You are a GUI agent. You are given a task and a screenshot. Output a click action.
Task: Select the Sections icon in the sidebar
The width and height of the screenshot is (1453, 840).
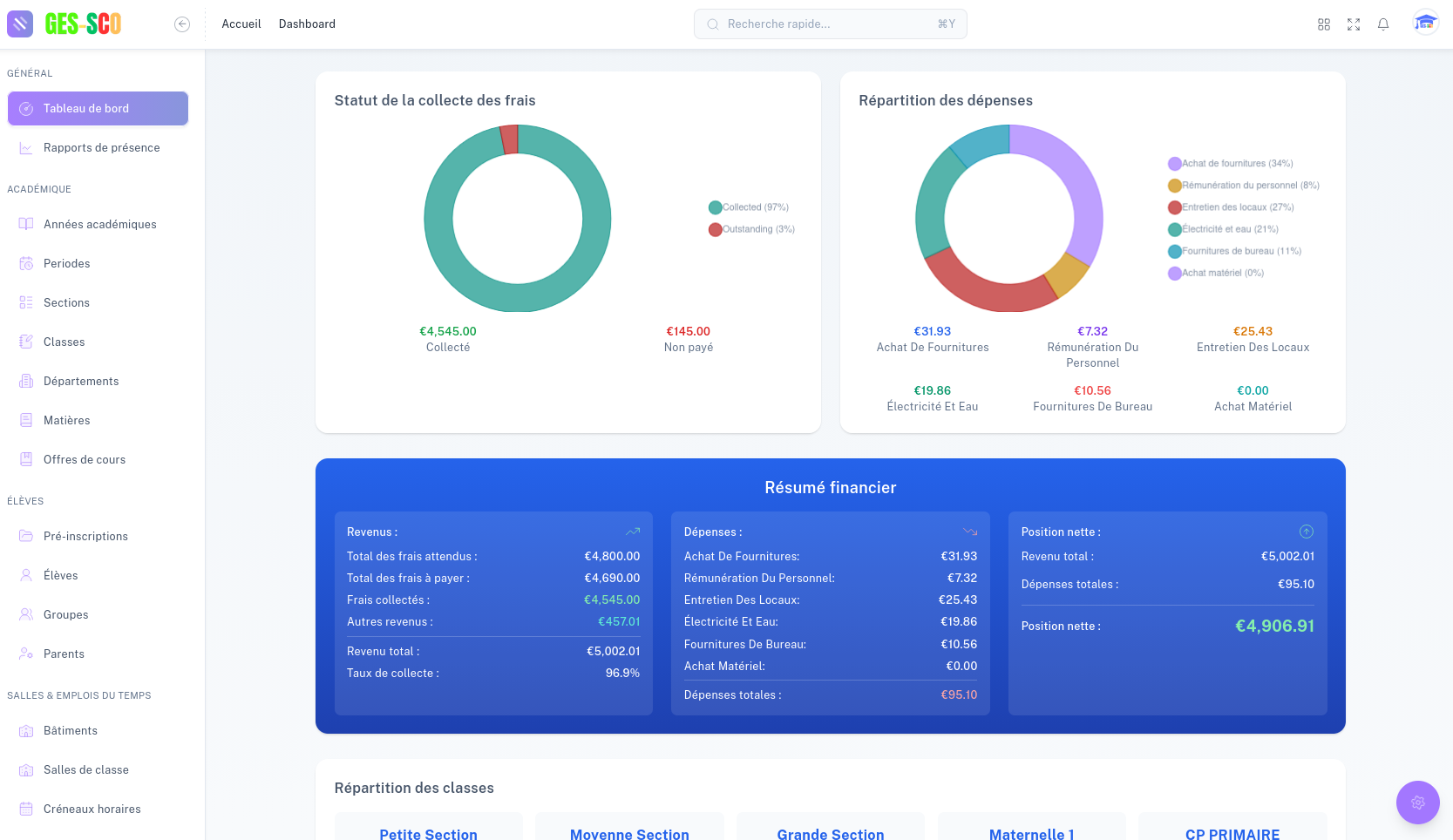pyautogui.click(x=25, y=302)
